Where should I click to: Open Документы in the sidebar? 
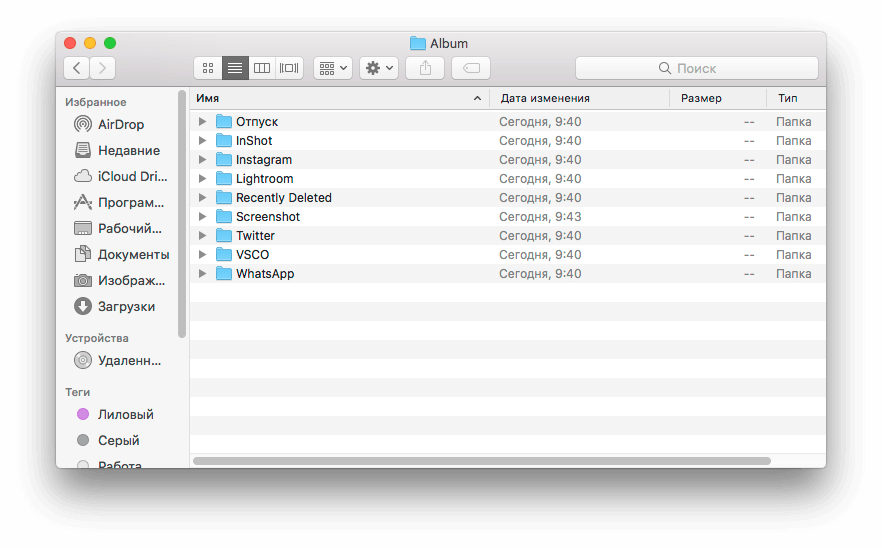click(133, 254)
